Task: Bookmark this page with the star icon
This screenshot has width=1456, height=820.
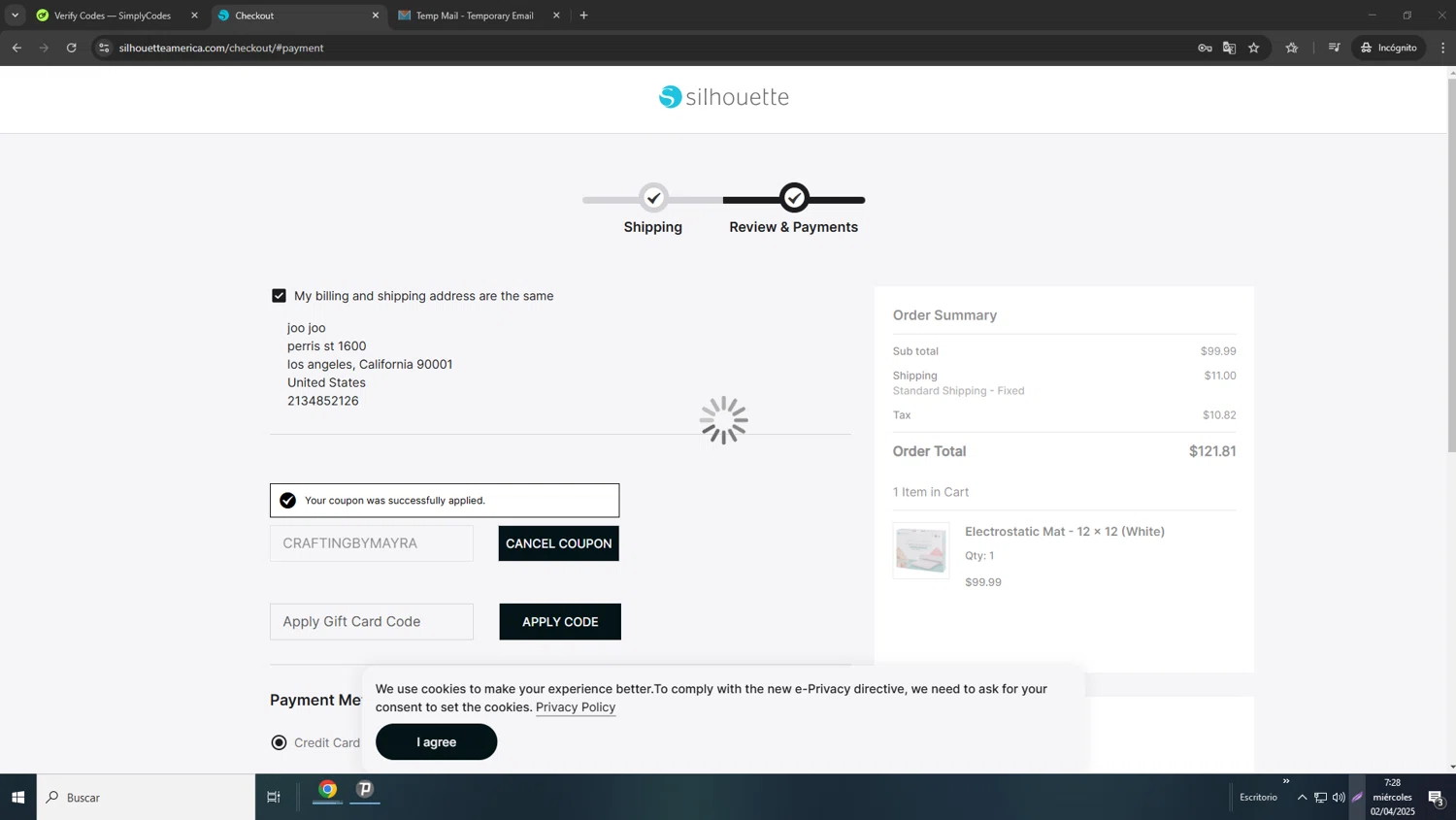Action: (x=1254, y=48)
